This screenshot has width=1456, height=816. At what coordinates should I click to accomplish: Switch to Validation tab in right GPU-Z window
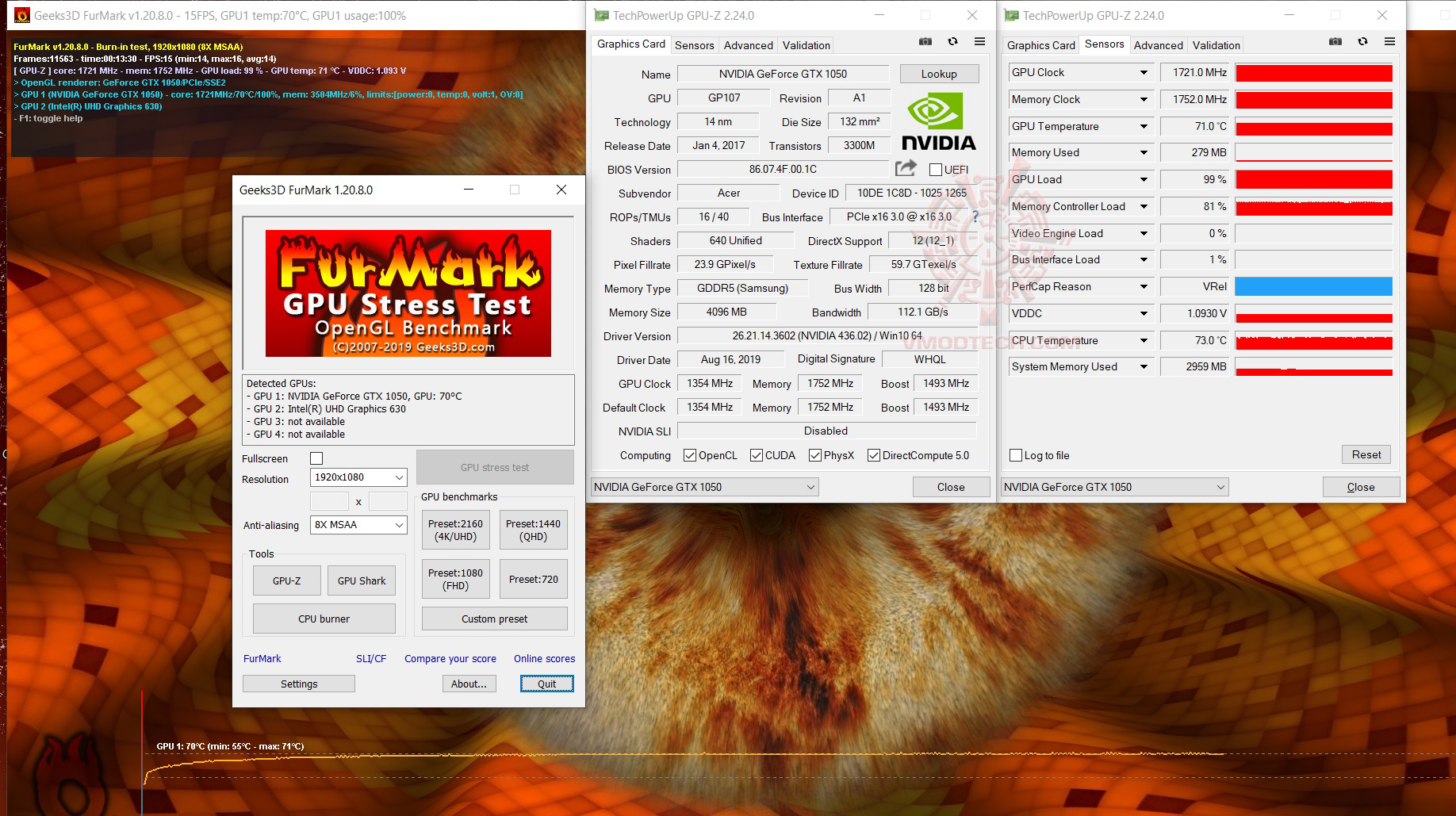1216,45
